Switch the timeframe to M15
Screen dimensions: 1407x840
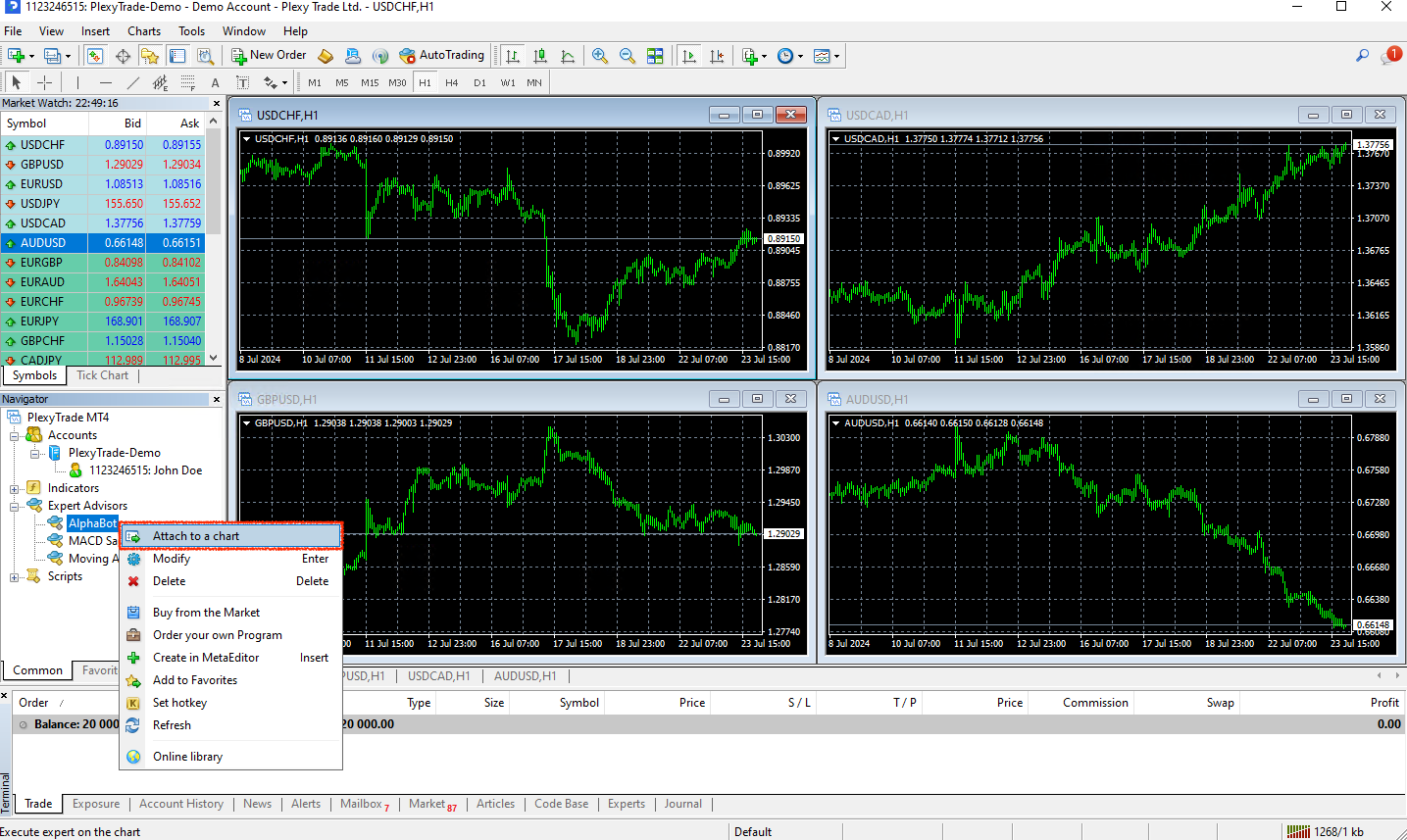point(370,82)
